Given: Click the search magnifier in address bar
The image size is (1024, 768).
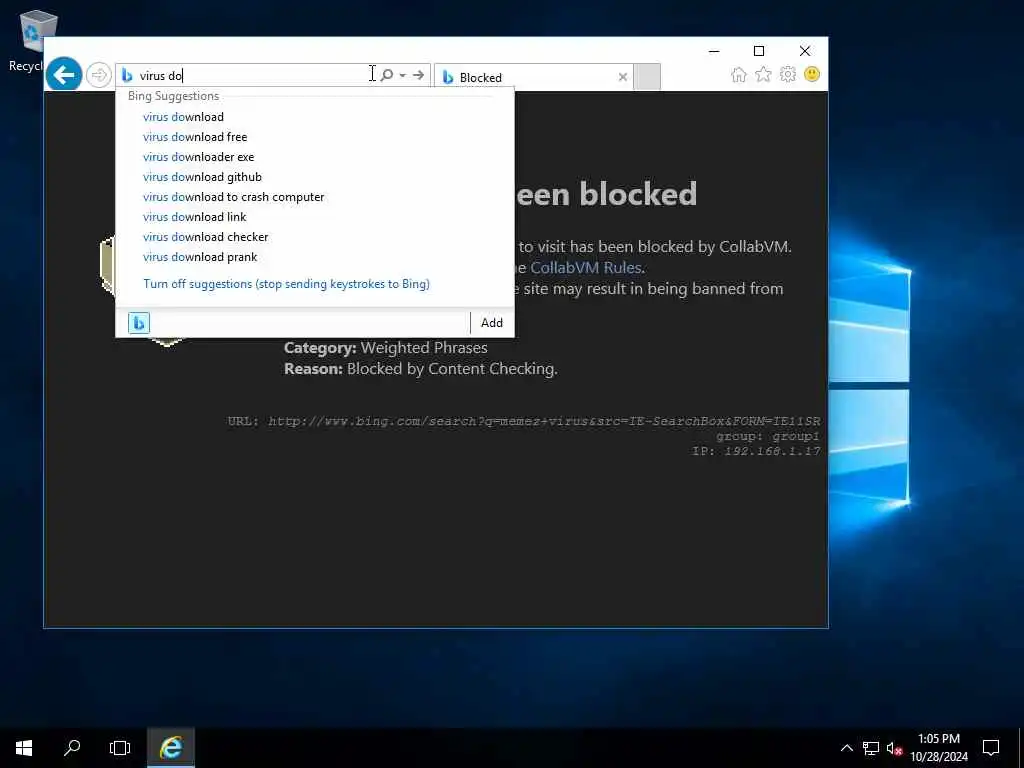Looking at the screenshot, I should tap(387, 75).
